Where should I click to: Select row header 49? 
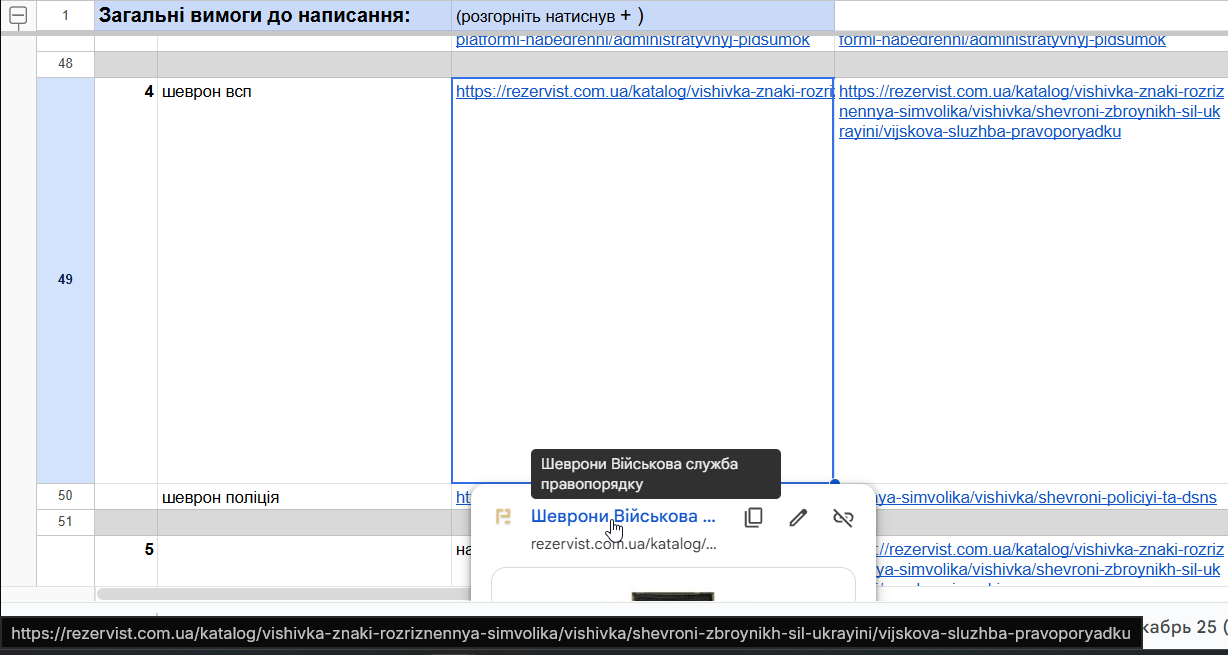[x=65, y=280]
